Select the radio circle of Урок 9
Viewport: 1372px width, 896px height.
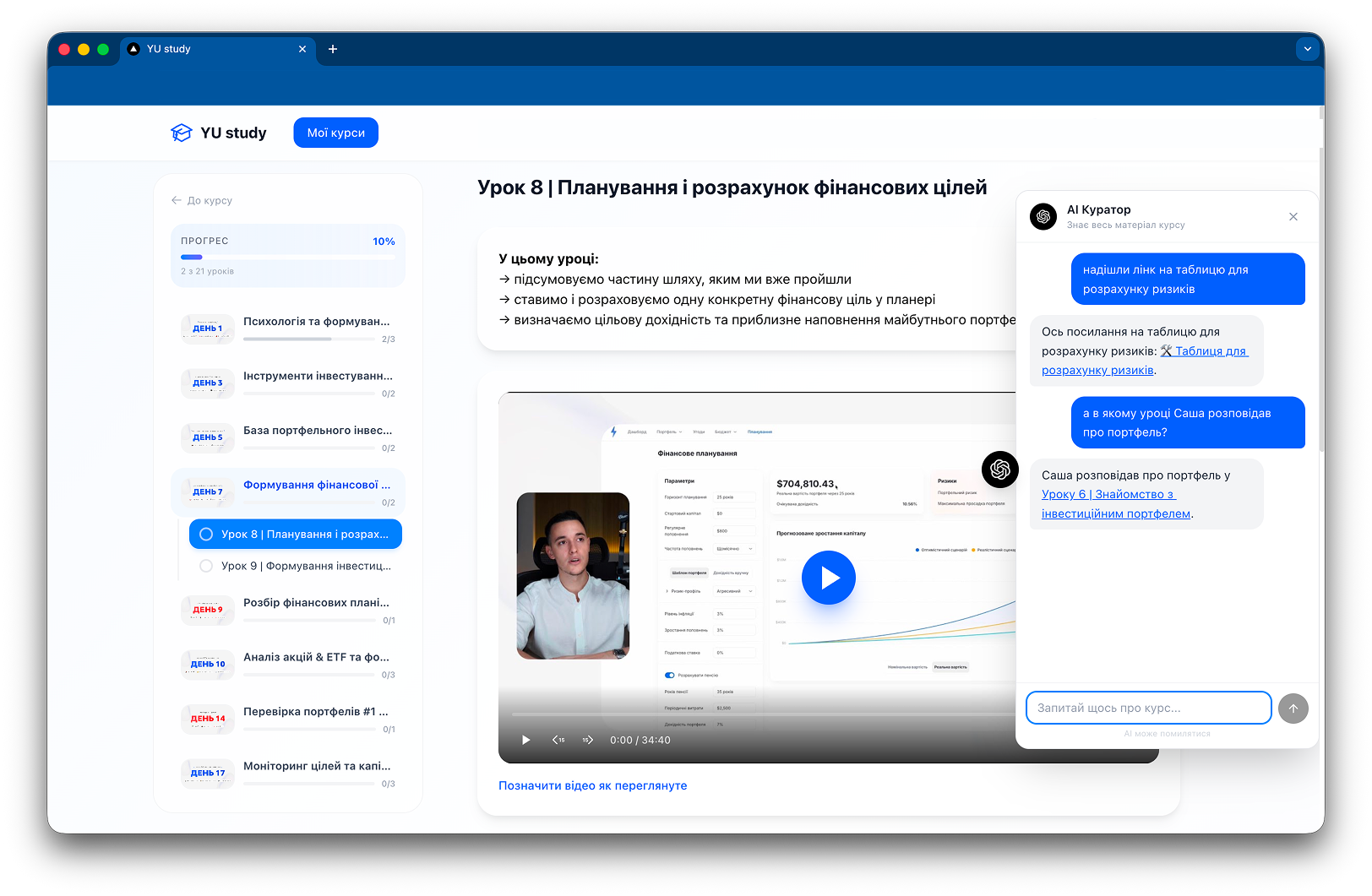click(206, 565)
